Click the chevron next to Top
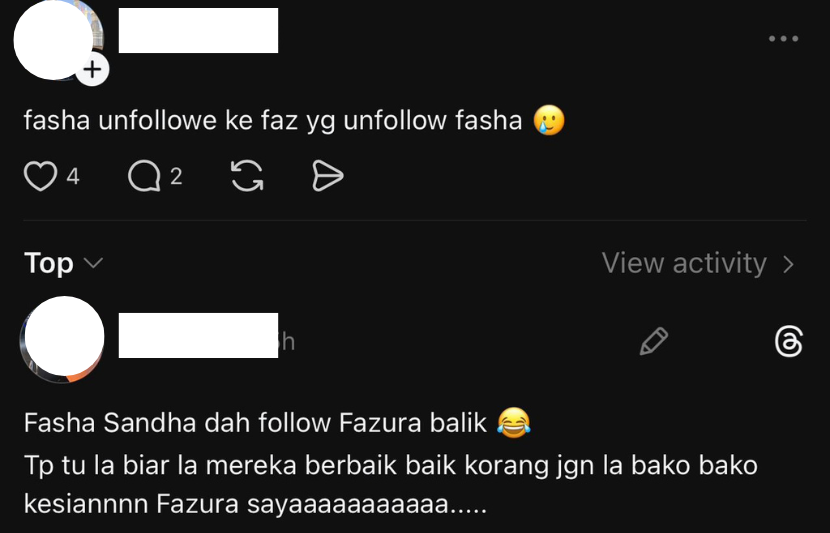This screenshot has width=830, height=533. [x=94, y=263]
